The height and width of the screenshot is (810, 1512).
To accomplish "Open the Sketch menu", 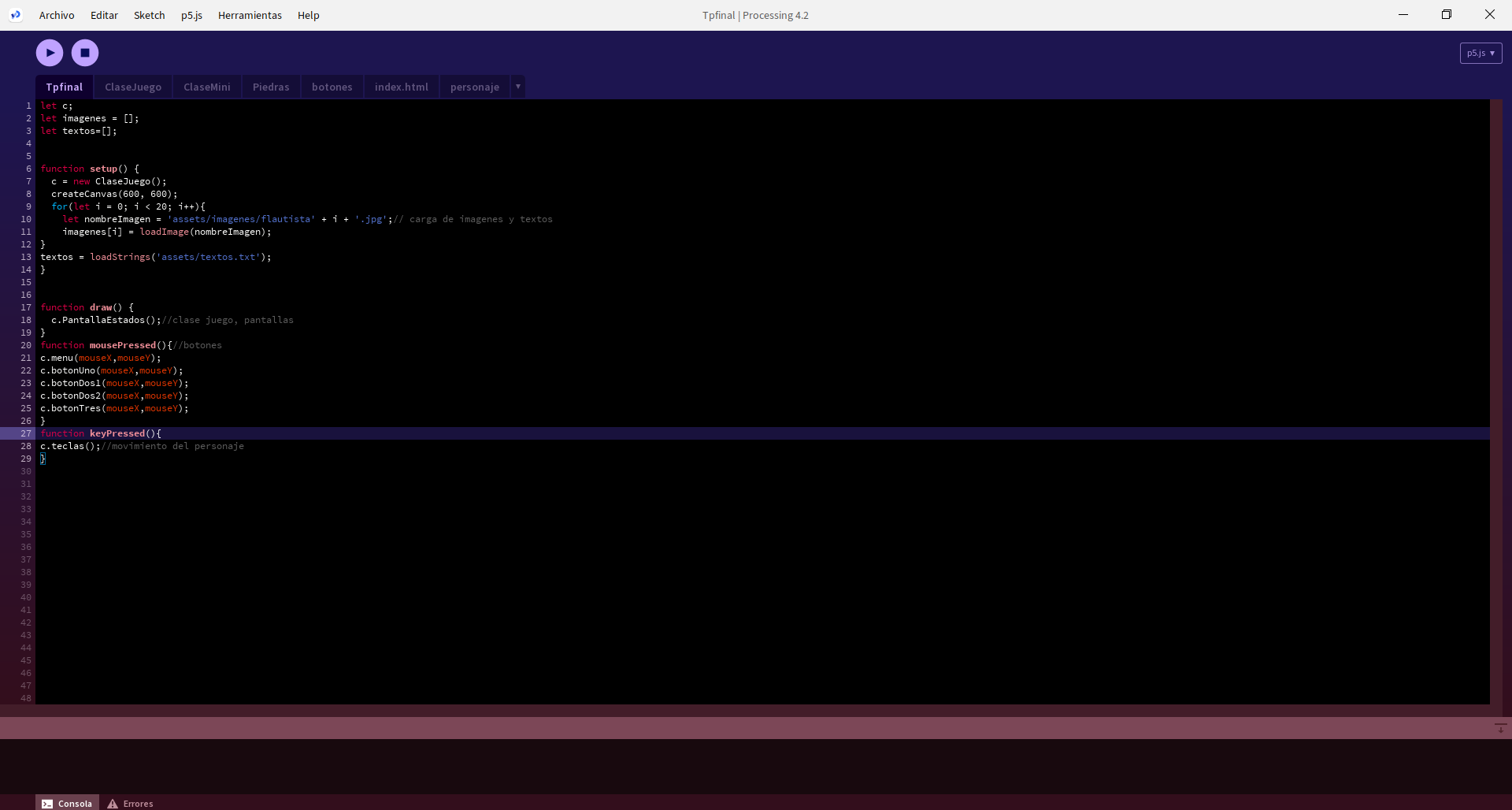I will tap(150, 15).
